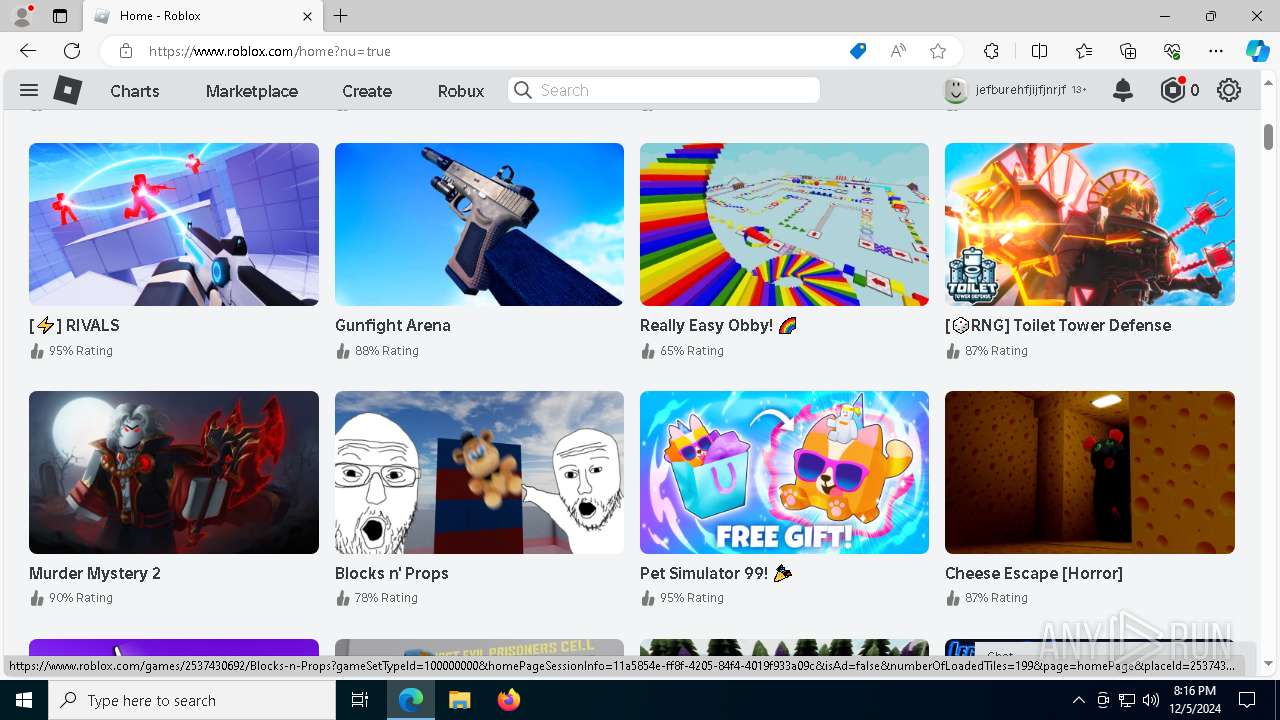Viewport: 1280px width, 720px height.
Task: Click the RIVALS game title link
Action: point(74,325)
